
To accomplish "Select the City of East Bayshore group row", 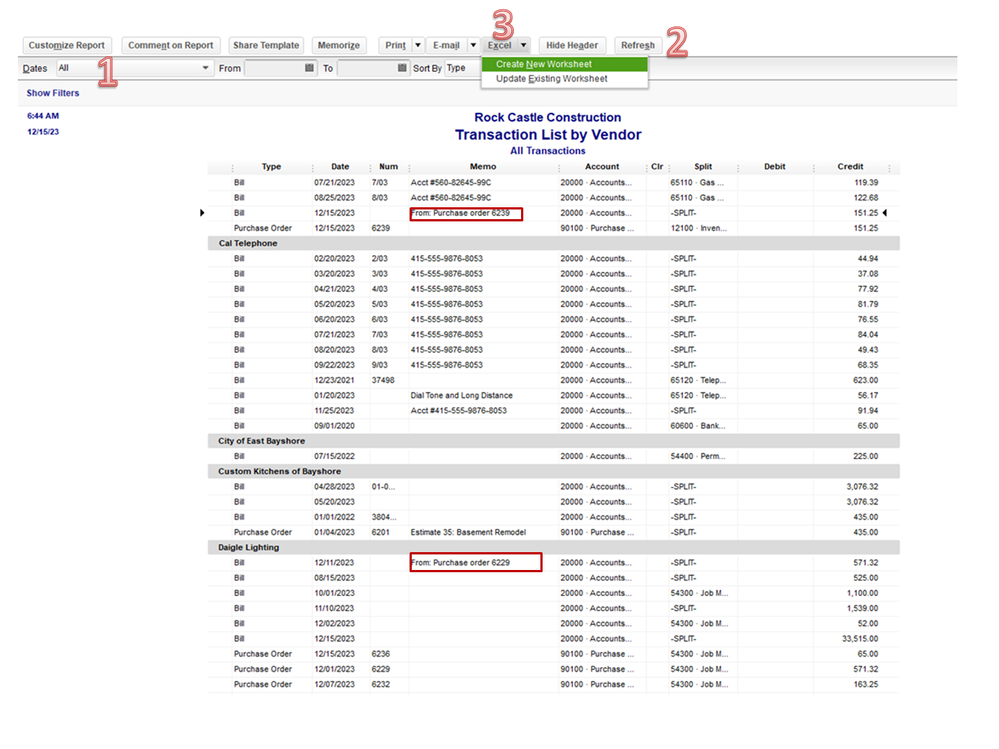I will 553,441.
